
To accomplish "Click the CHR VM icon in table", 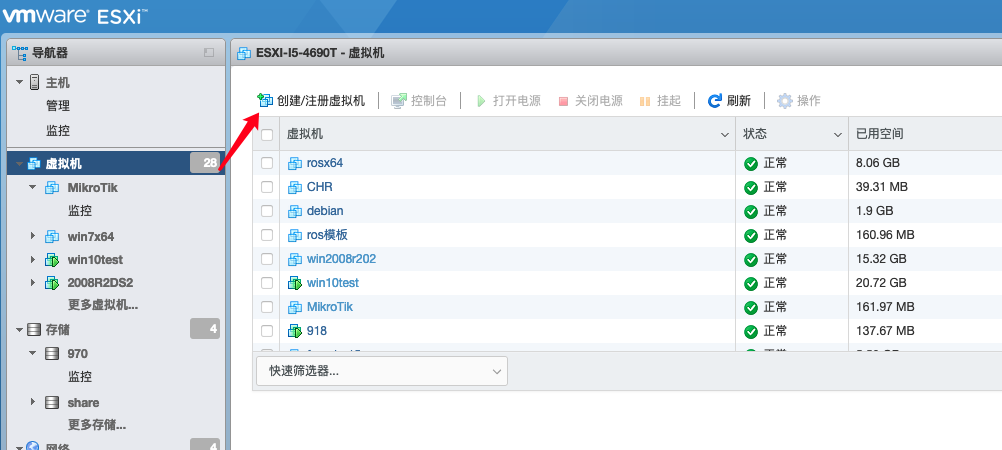I will [x=295, y=187].
